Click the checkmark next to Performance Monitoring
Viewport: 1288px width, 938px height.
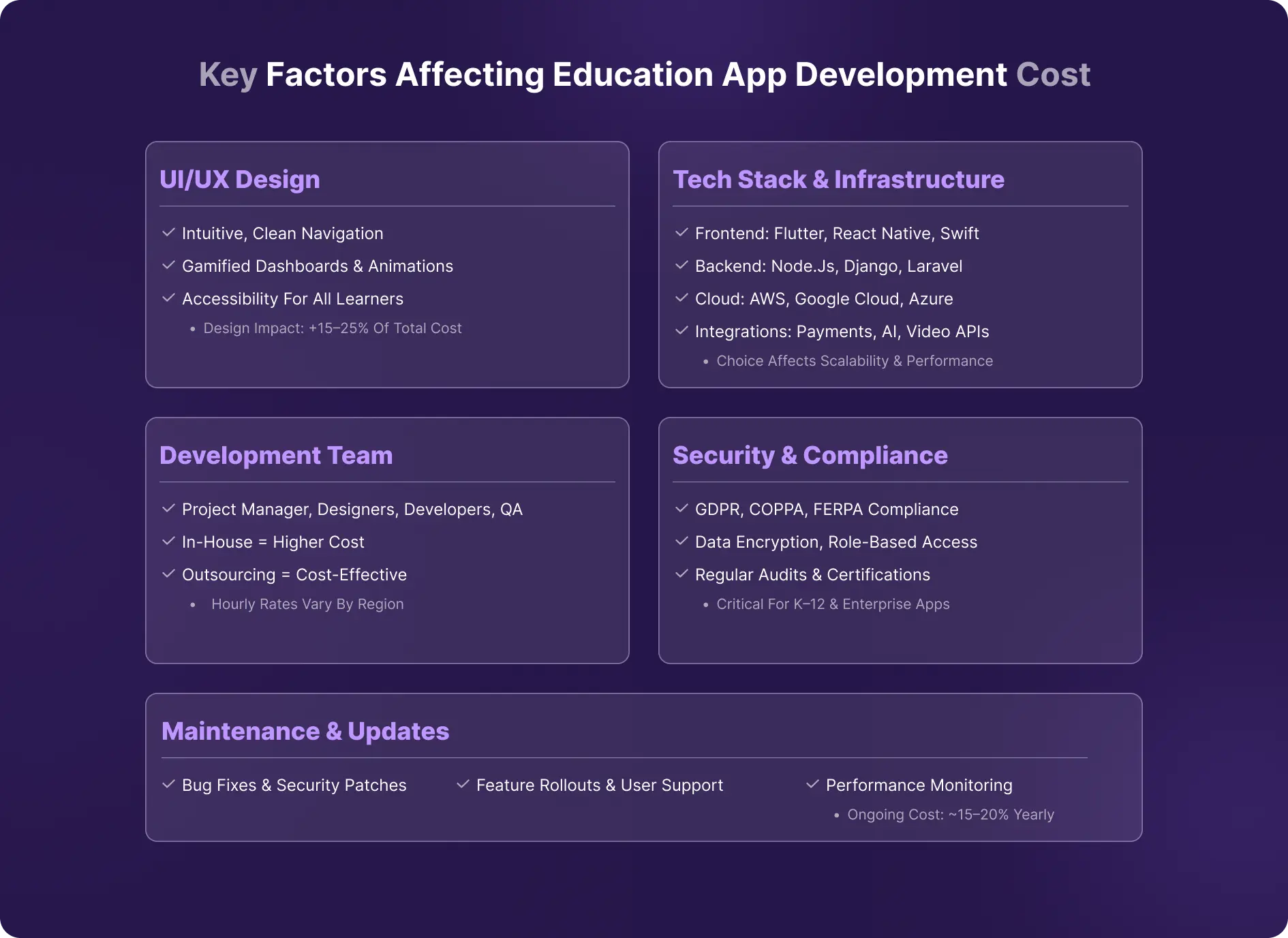coord(812,785)
